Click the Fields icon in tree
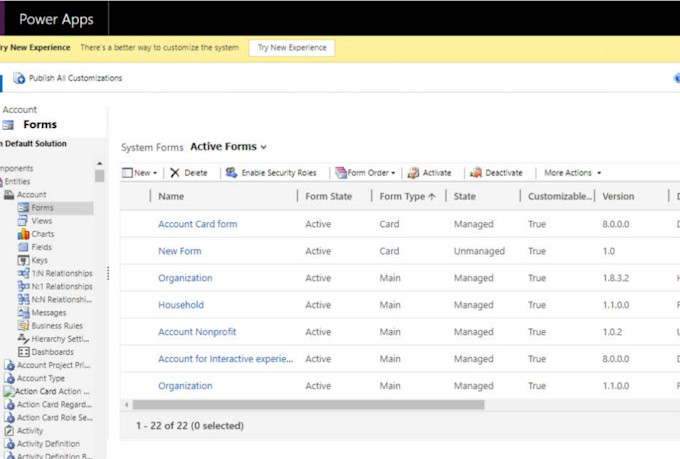 [23, 247]
